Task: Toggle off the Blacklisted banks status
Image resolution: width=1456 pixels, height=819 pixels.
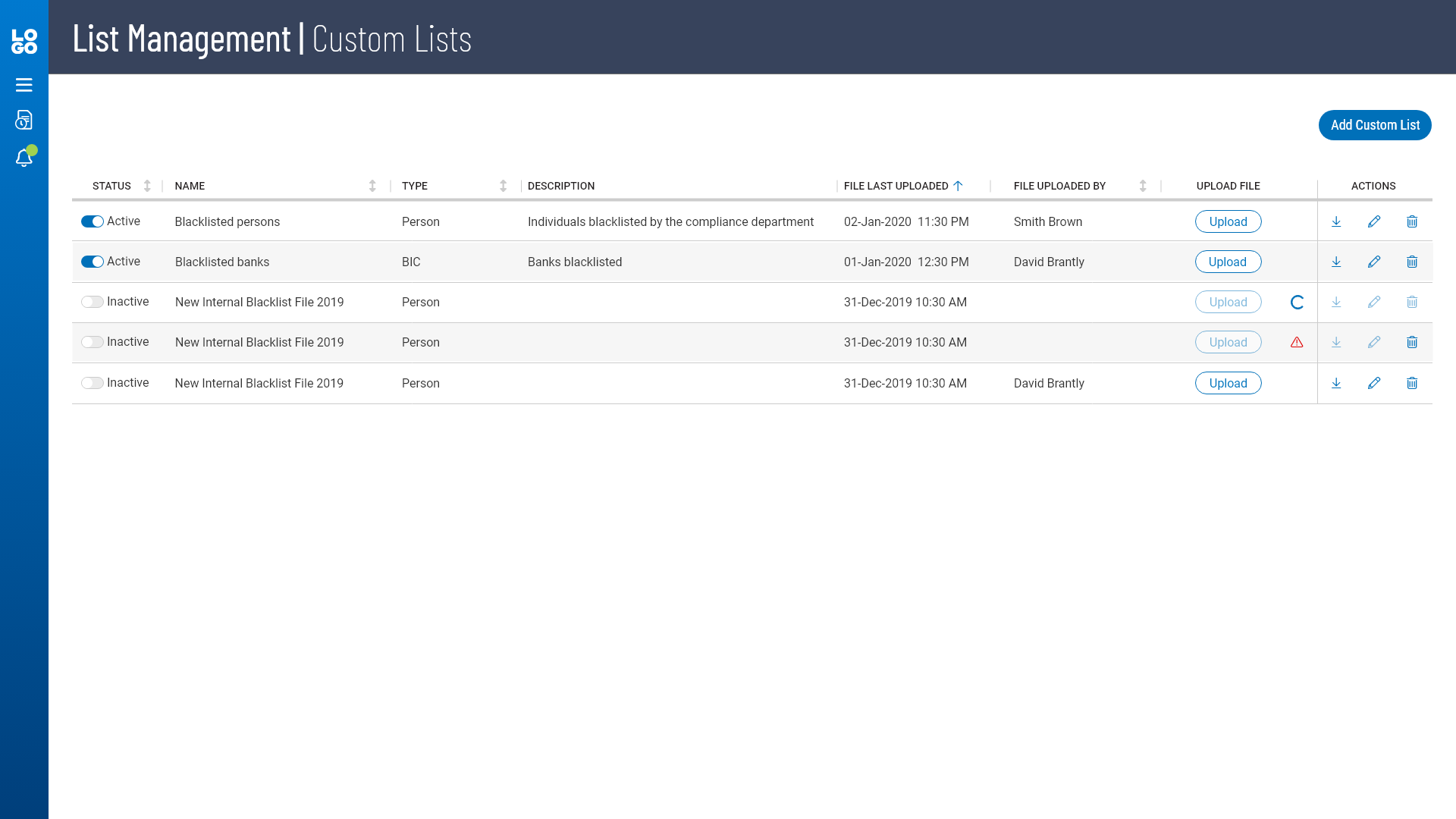Action: (x=93, y=262)
